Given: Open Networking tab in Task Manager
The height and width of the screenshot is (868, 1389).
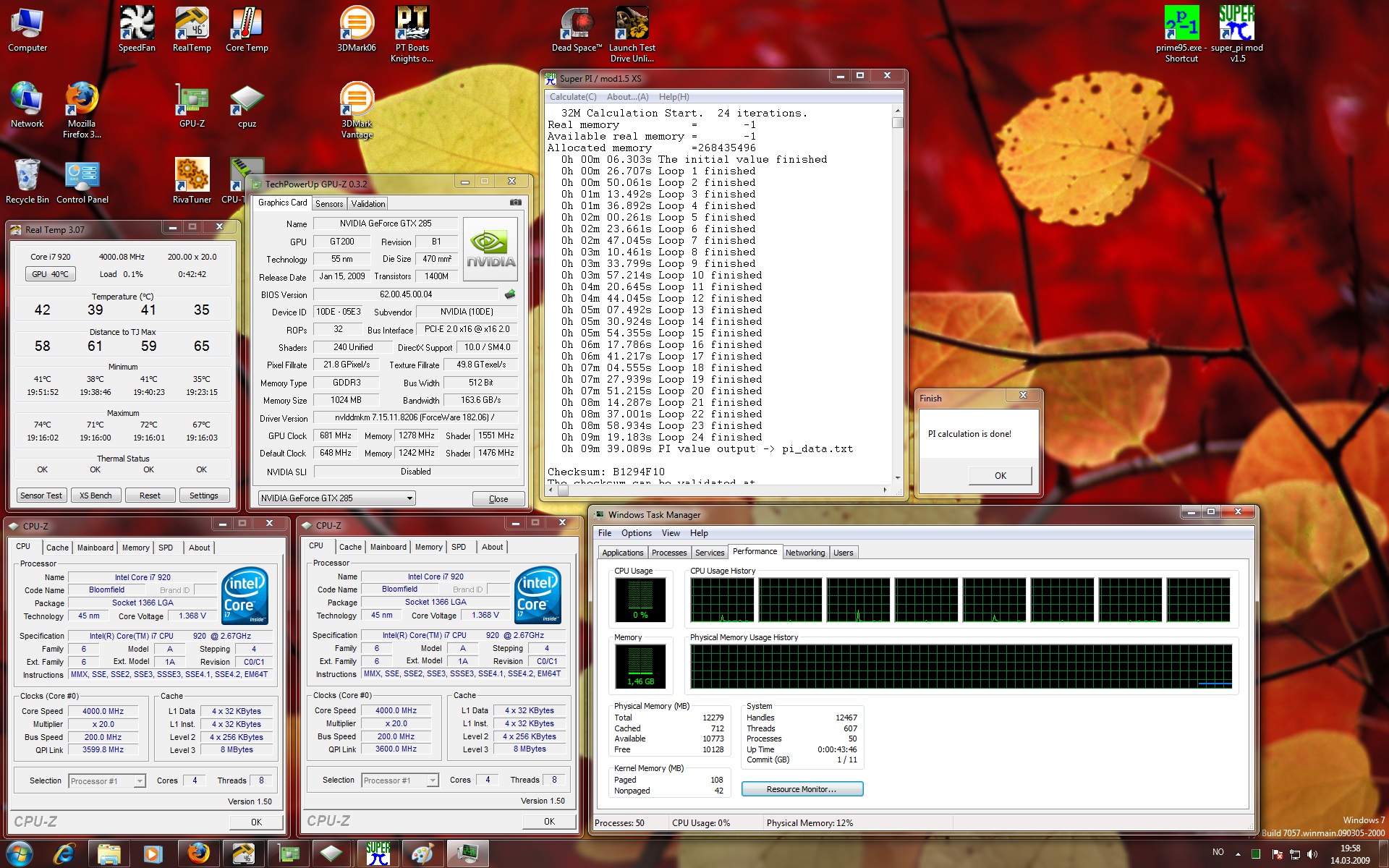Looking at the screenshot, I should coord(805,553).
